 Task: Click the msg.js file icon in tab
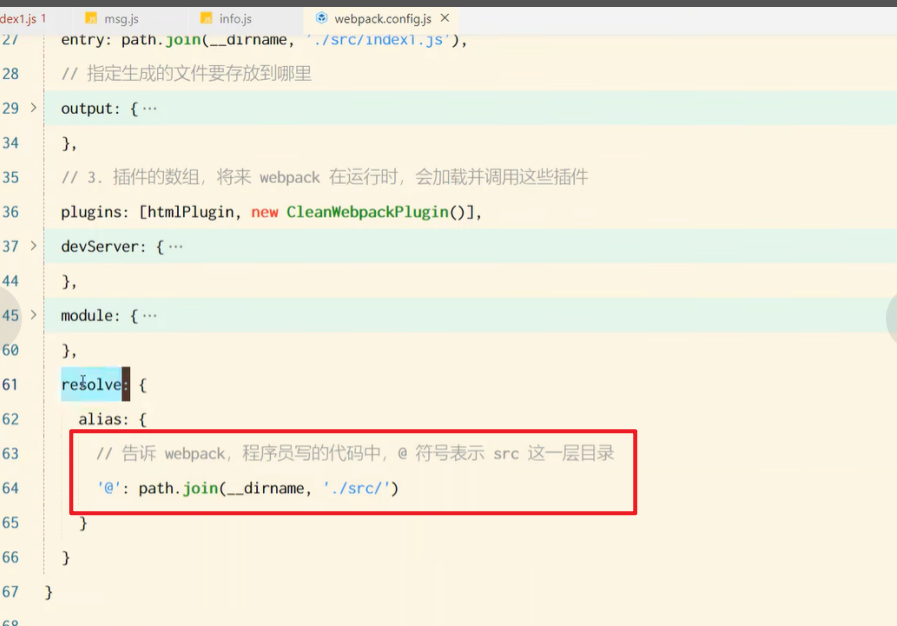tap(91, 18)
